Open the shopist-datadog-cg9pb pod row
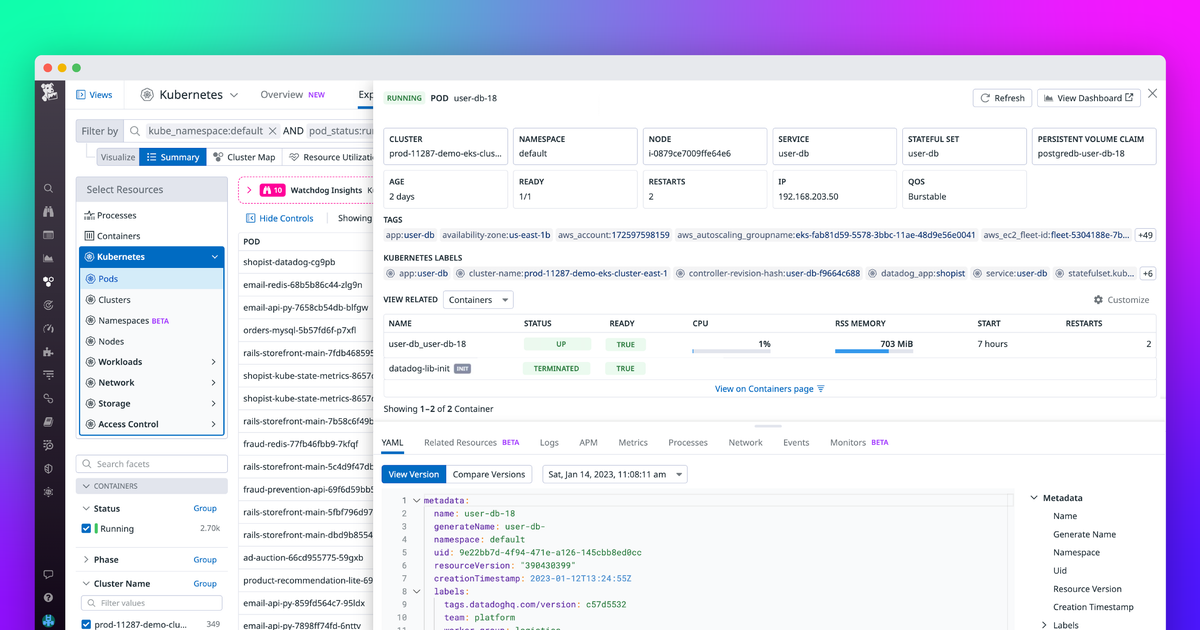 (306, 262)
